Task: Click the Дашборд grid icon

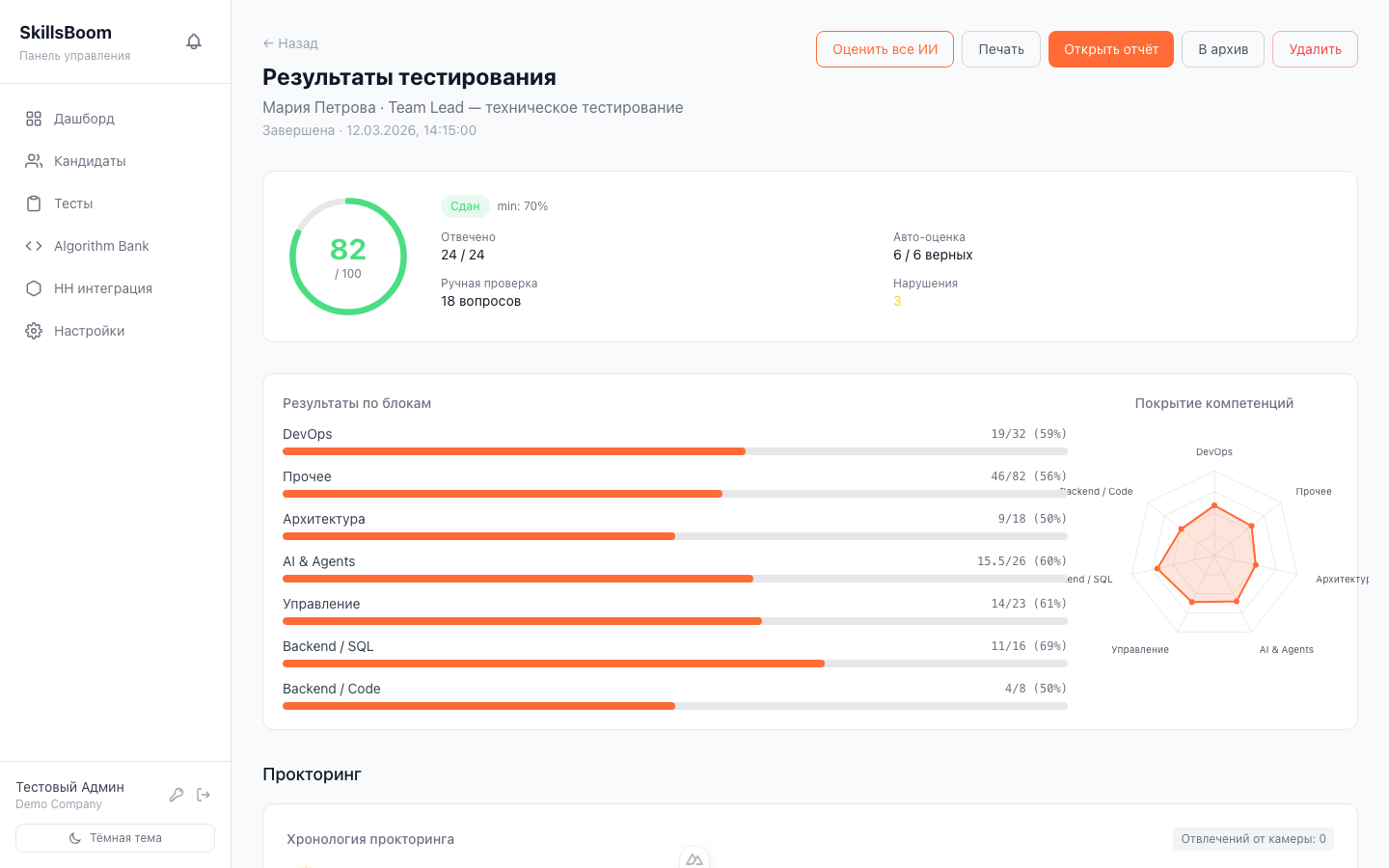Action: click(34, 119)
